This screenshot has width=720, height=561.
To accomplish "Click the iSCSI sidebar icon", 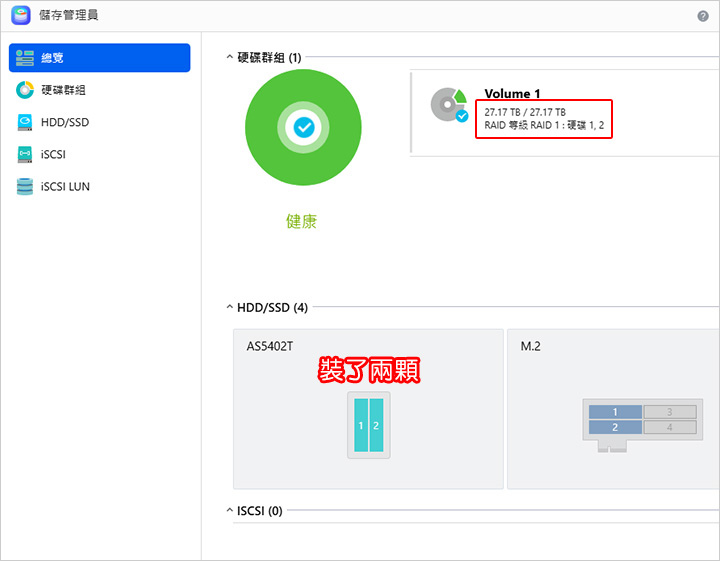I will [25, 154].
